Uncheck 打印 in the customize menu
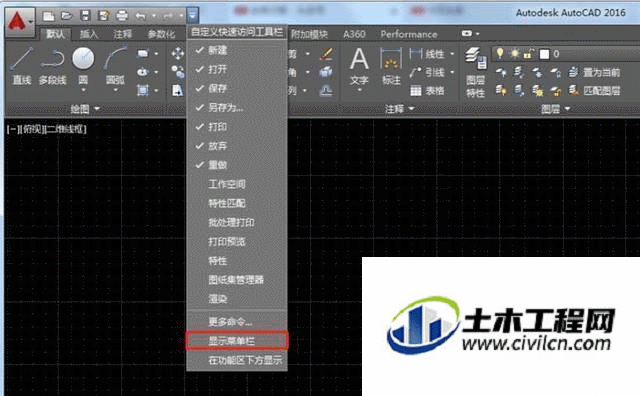The image size is (640, 396). [x=237, y=127]
